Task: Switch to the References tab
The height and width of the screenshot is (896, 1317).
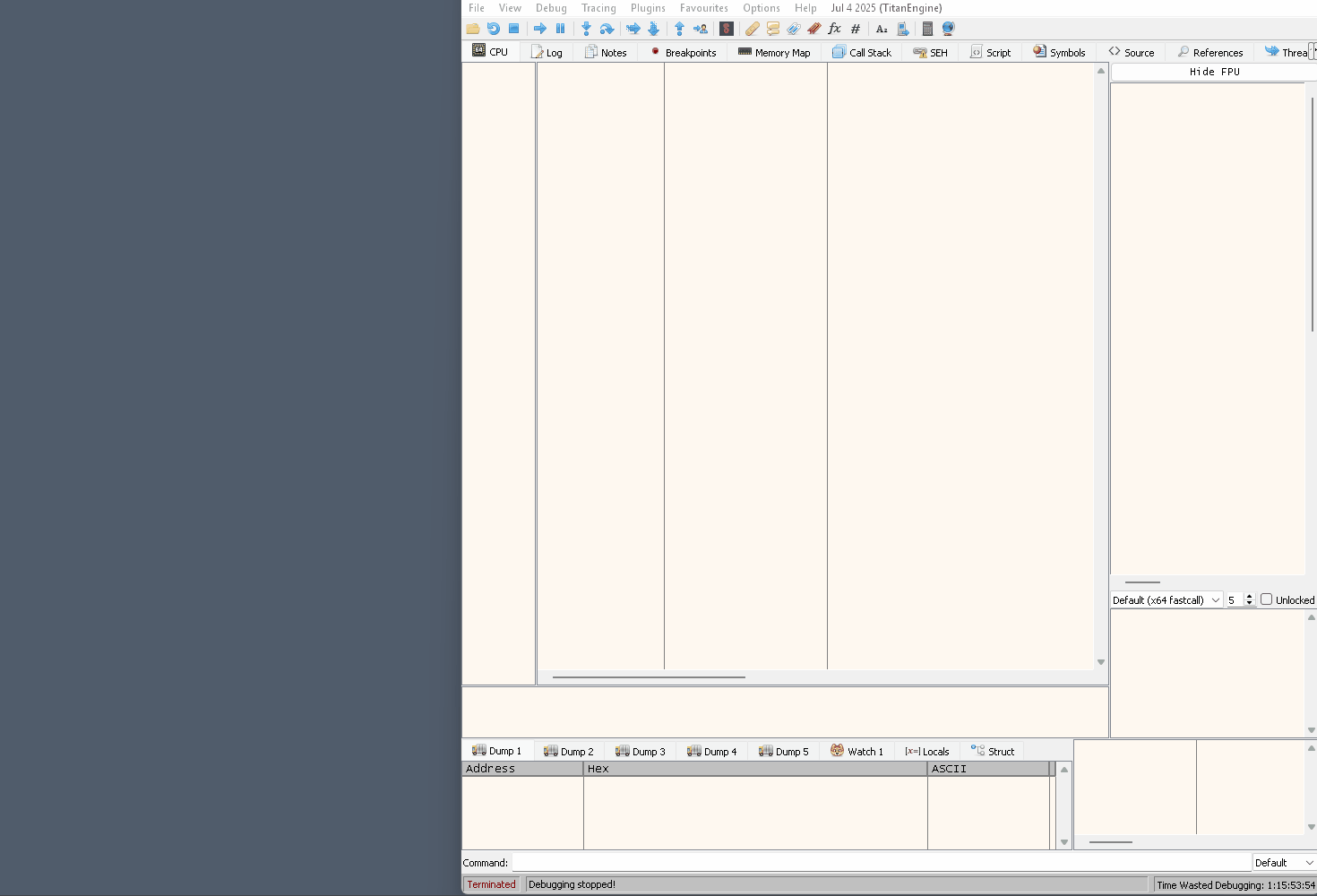Action: coord(1210,53)
